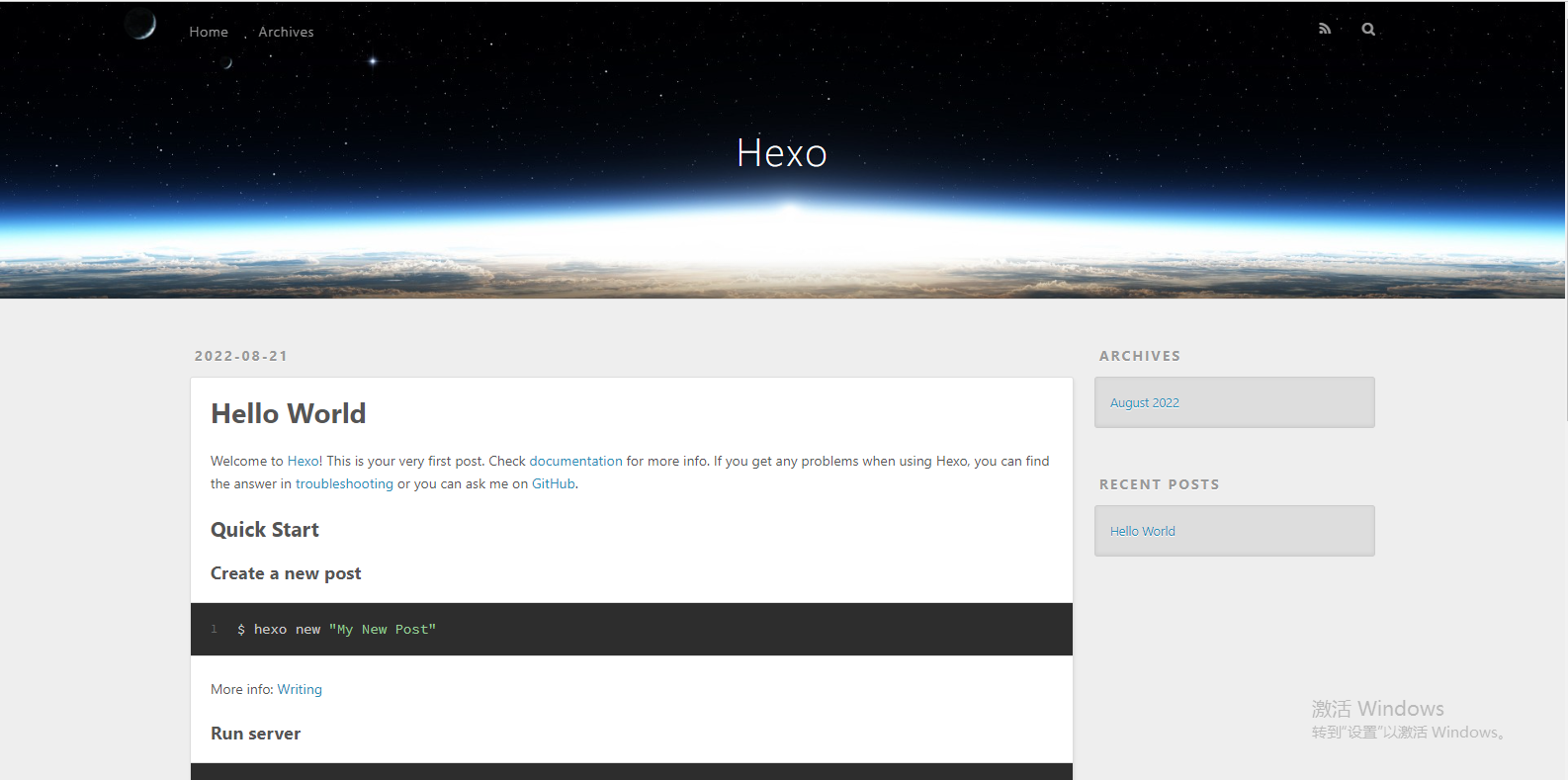Open the RSS feed icon
The height and width of the screenshot is (780, 1568).
pyautogui.click(x=1325, y=29)
